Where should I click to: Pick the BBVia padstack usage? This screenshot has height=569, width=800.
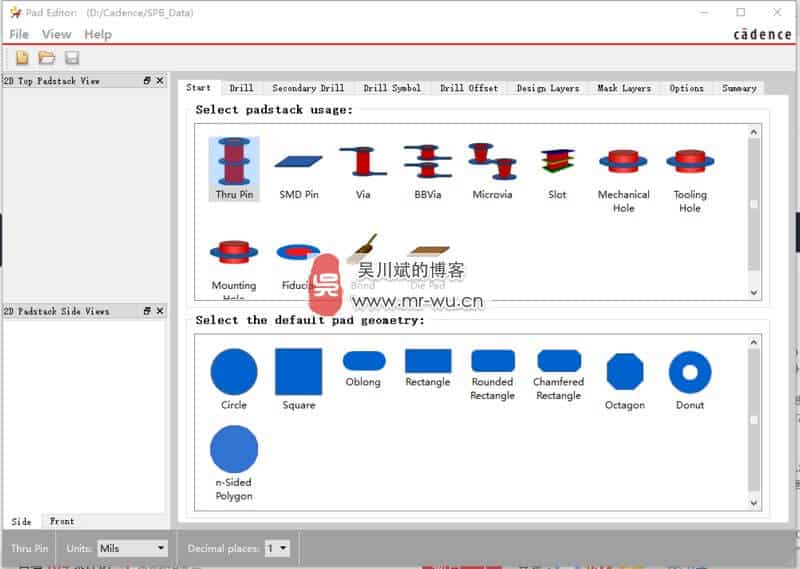tap(427, 161)
